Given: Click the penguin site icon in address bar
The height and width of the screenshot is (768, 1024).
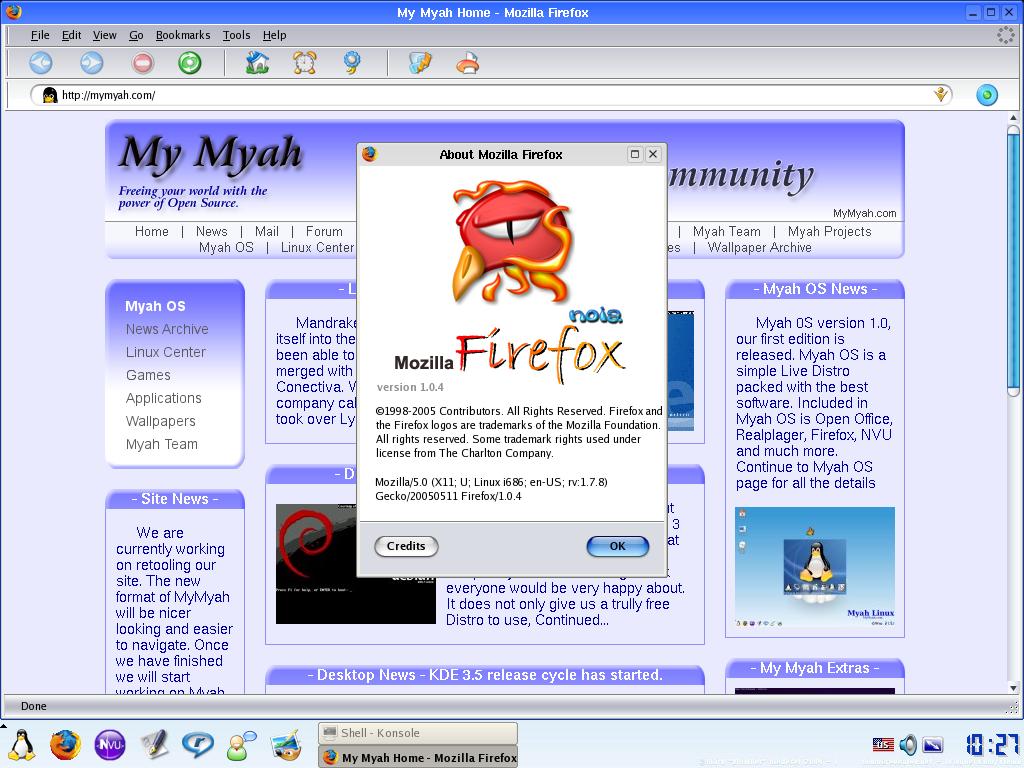Looking at the screenshot, I should 50,95.
